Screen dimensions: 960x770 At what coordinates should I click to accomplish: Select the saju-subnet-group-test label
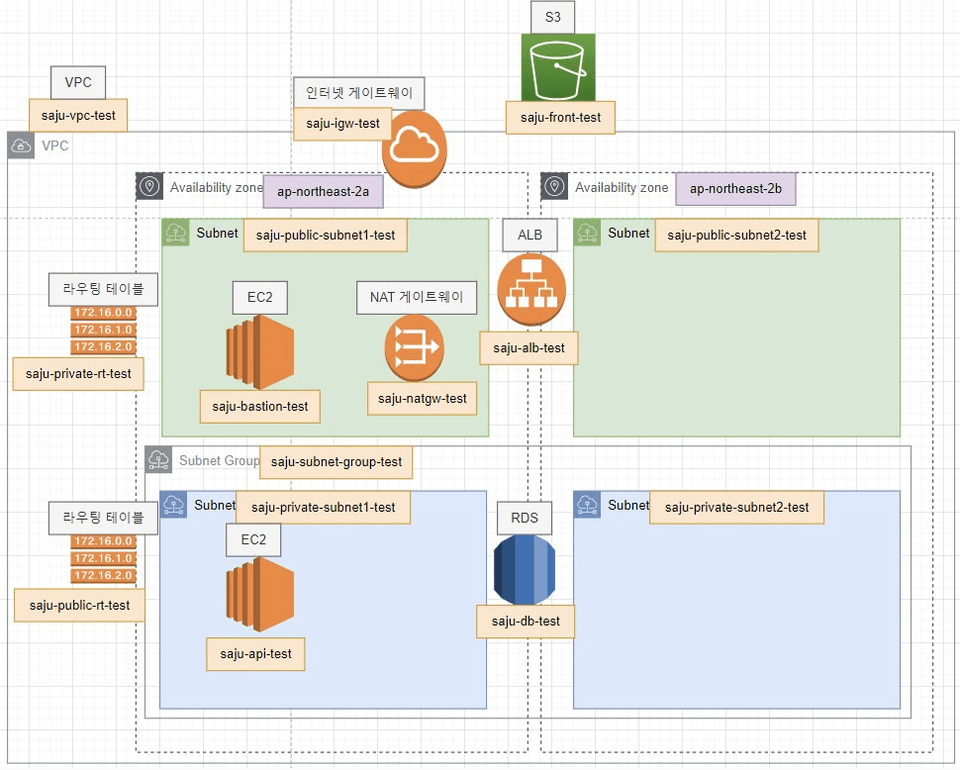(x=336, y=462)
